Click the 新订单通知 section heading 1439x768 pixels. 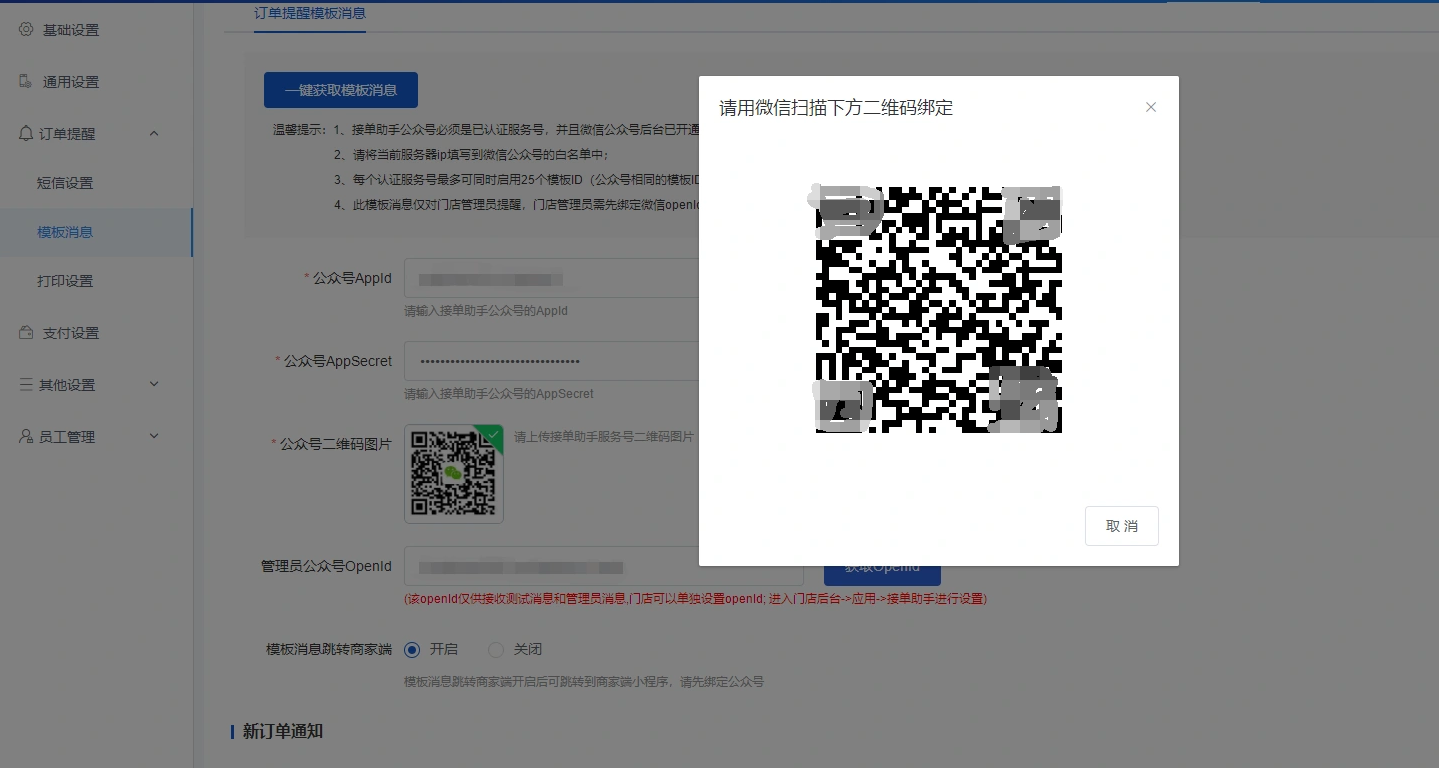[x=283, y=731]
